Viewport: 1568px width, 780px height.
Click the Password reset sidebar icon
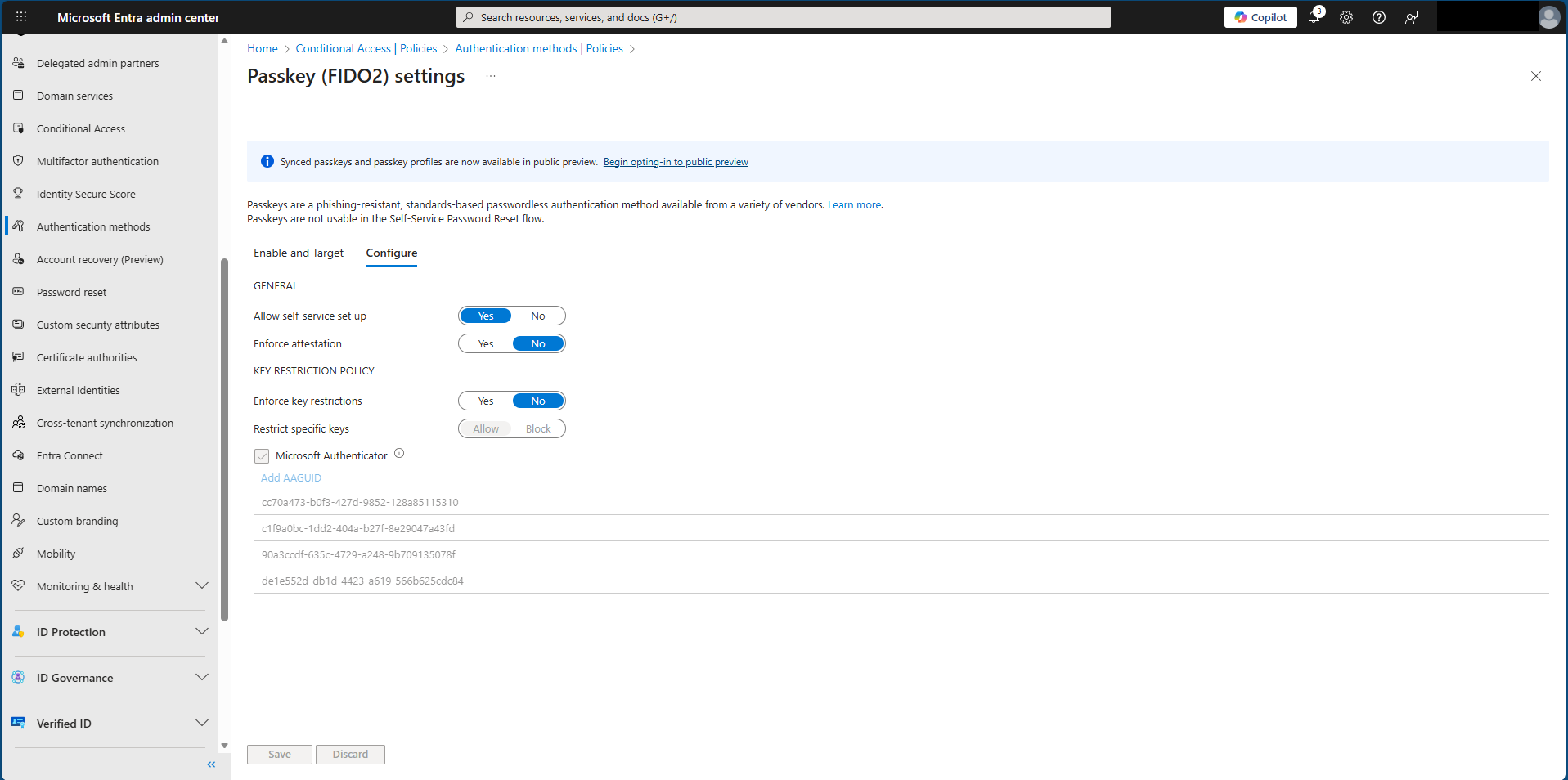tap(18, 292)
